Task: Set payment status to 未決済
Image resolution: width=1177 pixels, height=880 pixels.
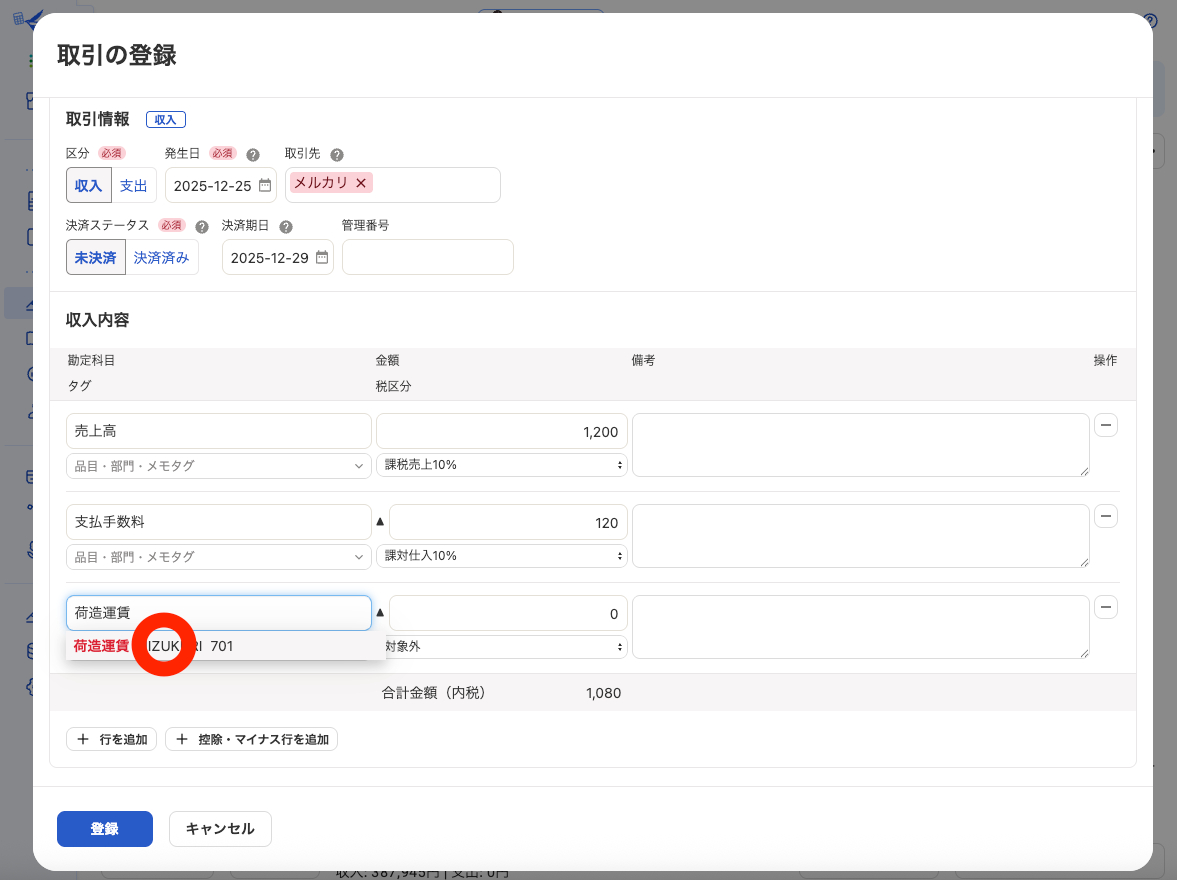Action: pyautogui.click(x=96, y=257)
